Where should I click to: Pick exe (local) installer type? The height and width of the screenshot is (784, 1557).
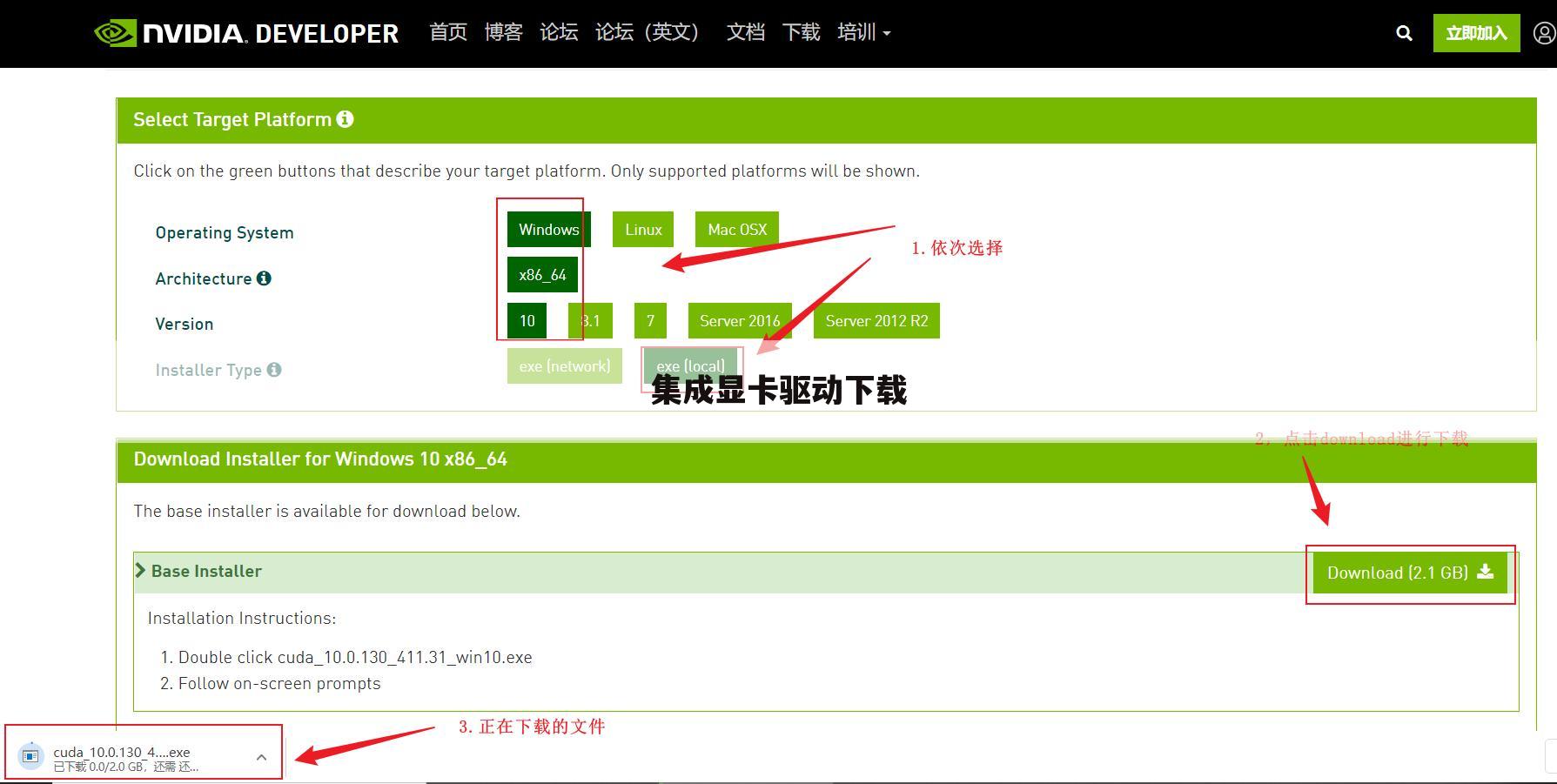coord(691,366)
